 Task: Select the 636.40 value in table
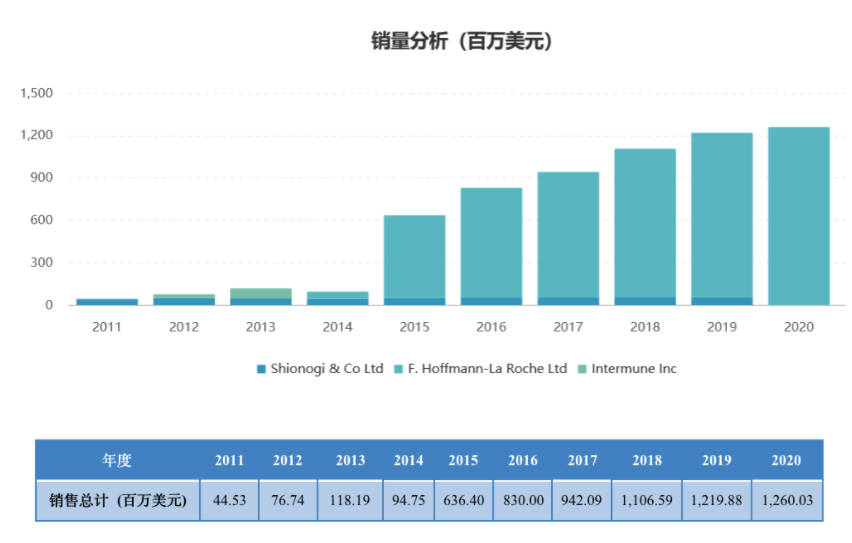click(x=464, y=500)
